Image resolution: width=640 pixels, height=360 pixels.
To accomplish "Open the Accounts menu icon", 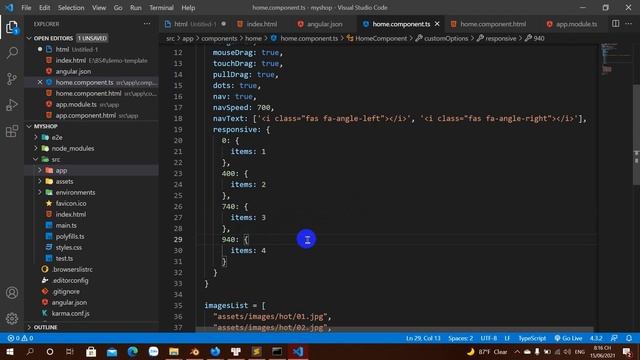I will (x=12, y=293).
